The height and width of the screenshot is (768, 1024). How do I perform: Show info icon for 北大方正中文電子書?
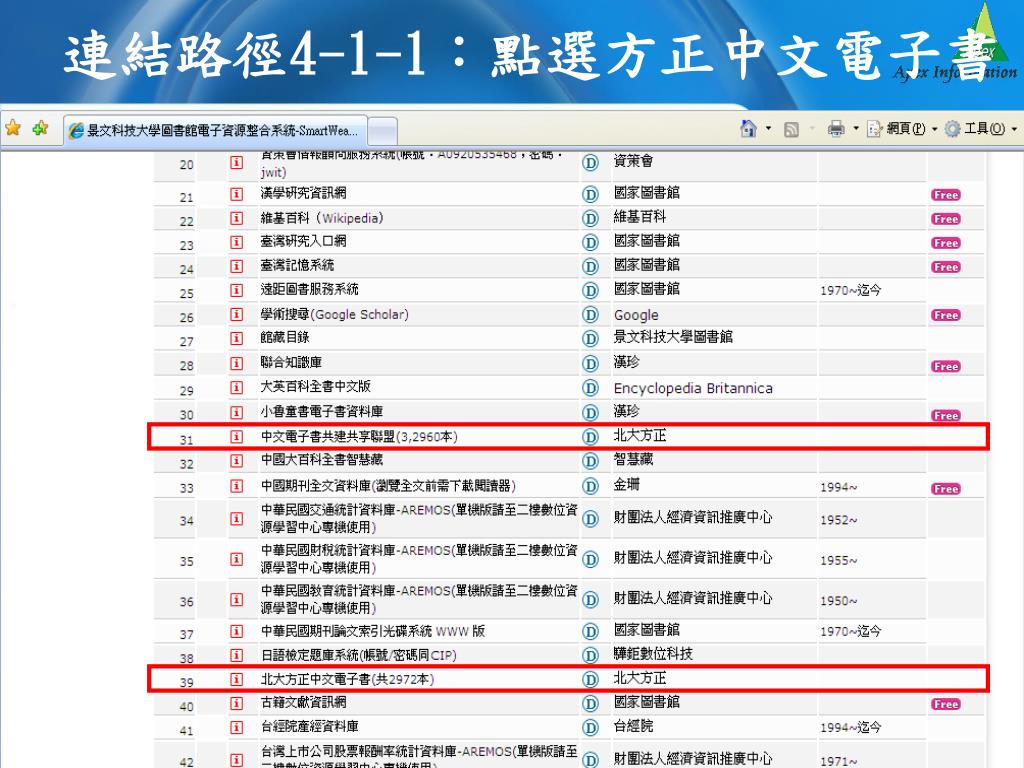(x=236, y=679)
